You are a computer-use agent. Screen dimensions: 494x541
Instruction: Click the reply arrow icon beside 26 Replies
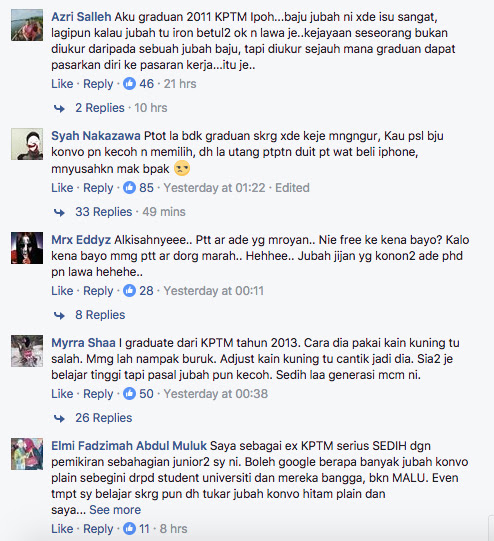click(x=59, y=419)
